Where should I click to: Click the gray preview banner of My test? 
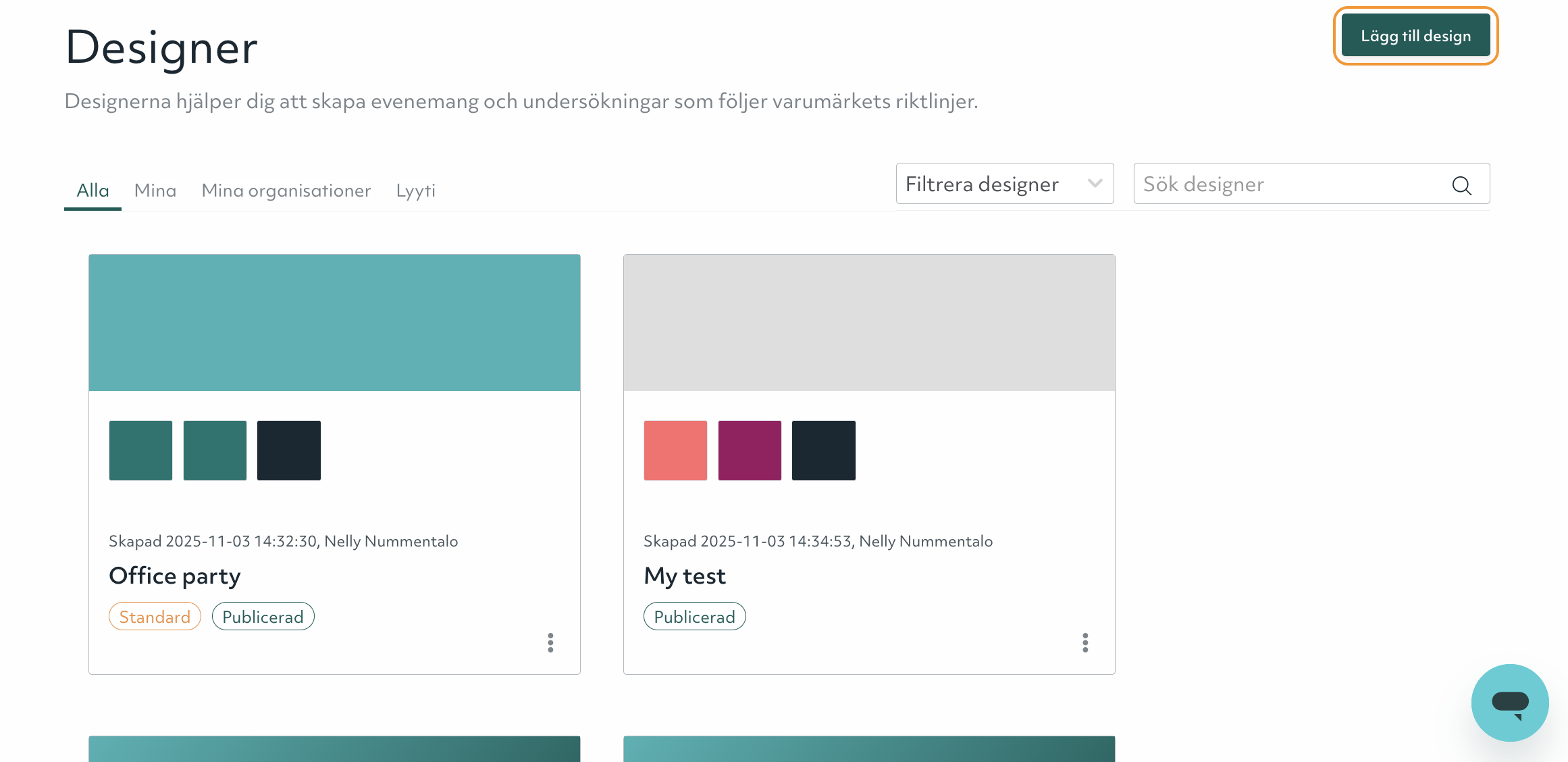tap(869, 322)
